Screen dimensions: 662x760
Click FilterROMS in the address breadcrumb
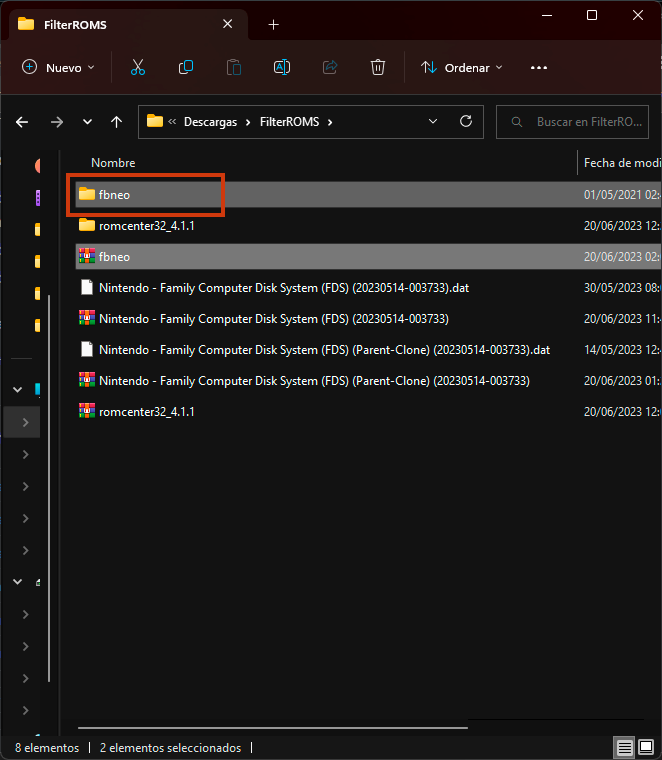289,122
